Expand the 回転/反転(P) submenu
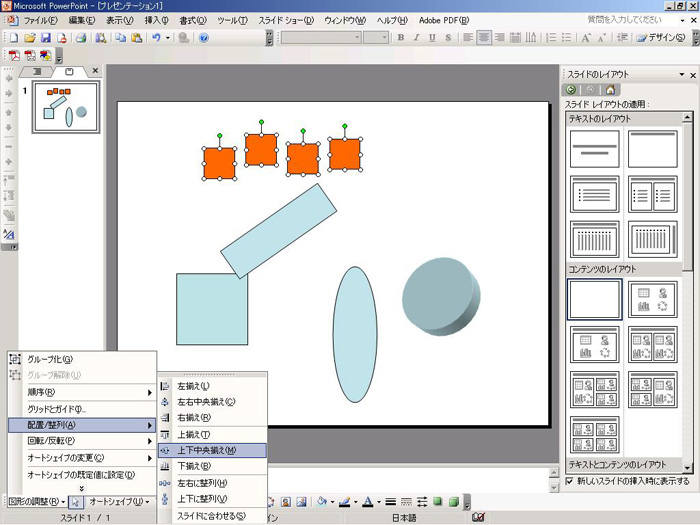700x525 pixels. [x=82, y=441]
